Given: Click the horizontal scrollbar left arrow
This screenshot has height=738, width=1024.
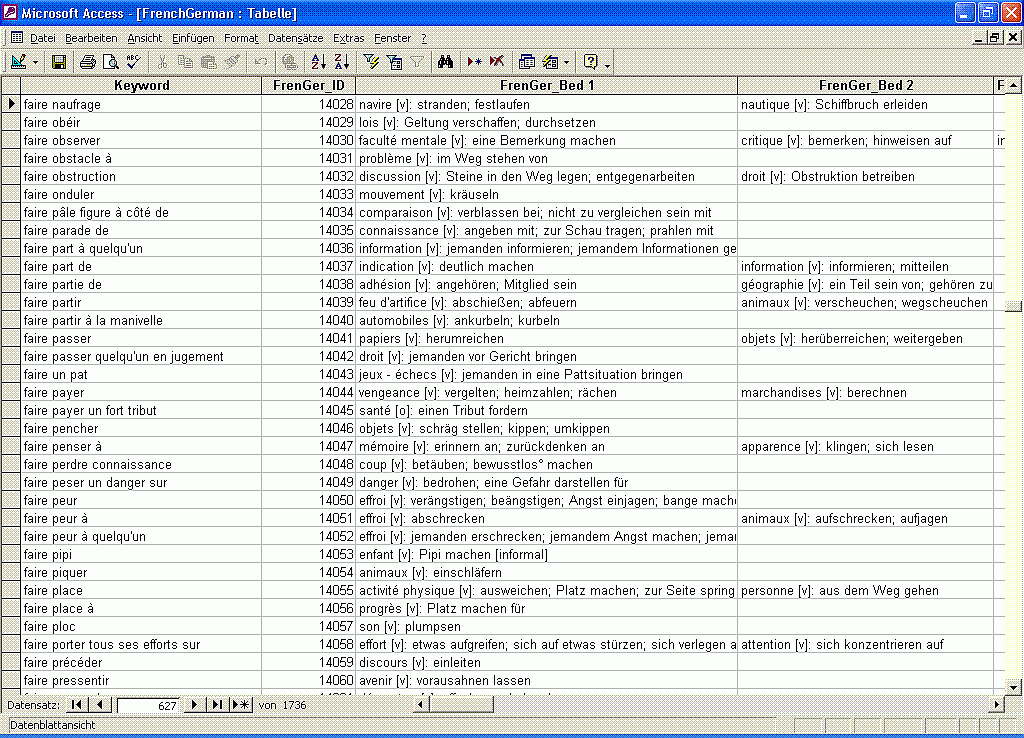Looking at the screenshot, I should (421, 705).
